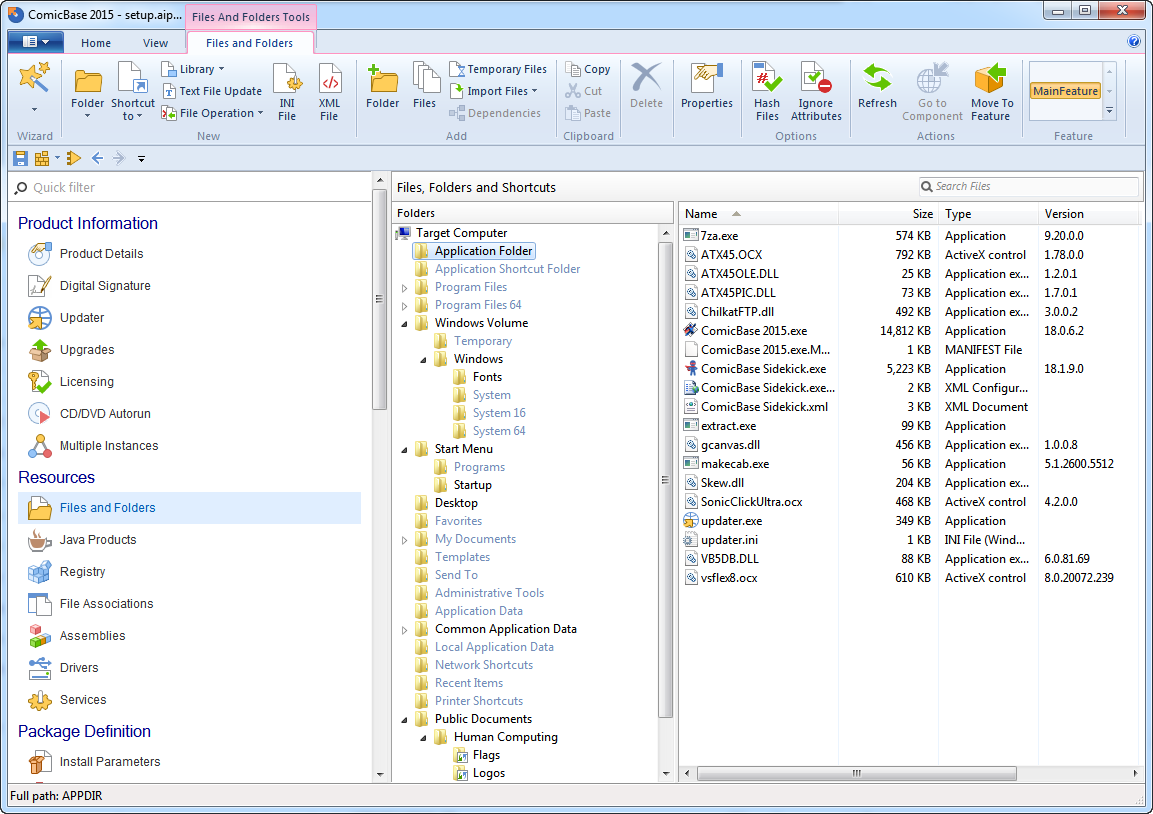Click the Search Files box

pyautogui.click(x=1029, y=187)
